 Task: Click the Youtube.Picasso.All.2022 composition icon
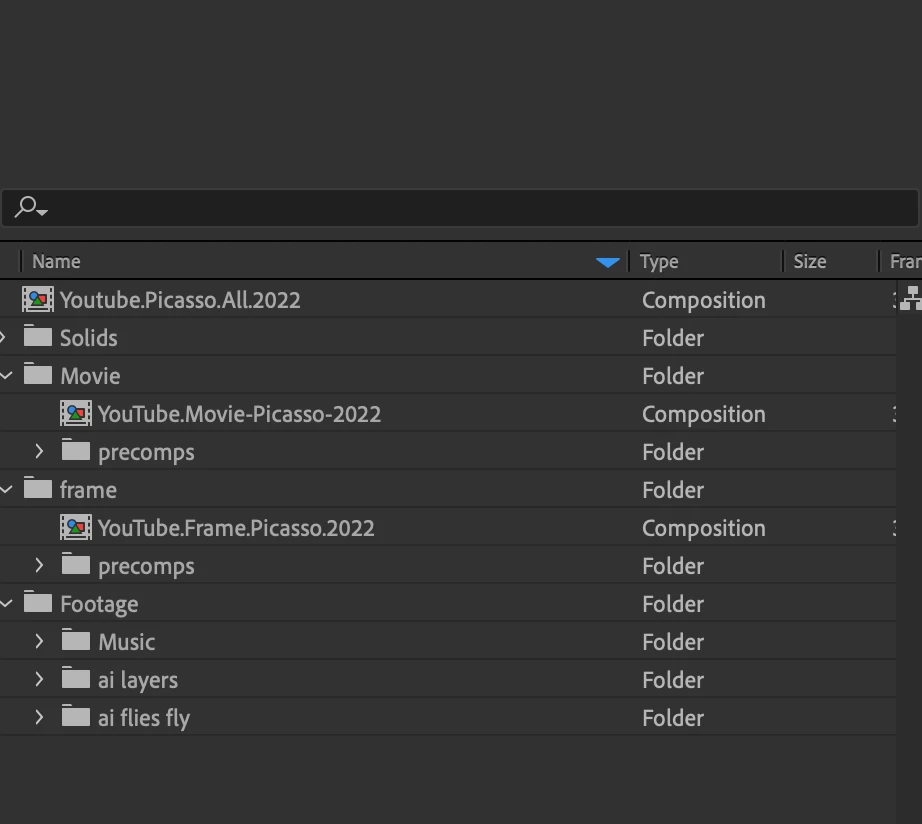pos(38,299)
